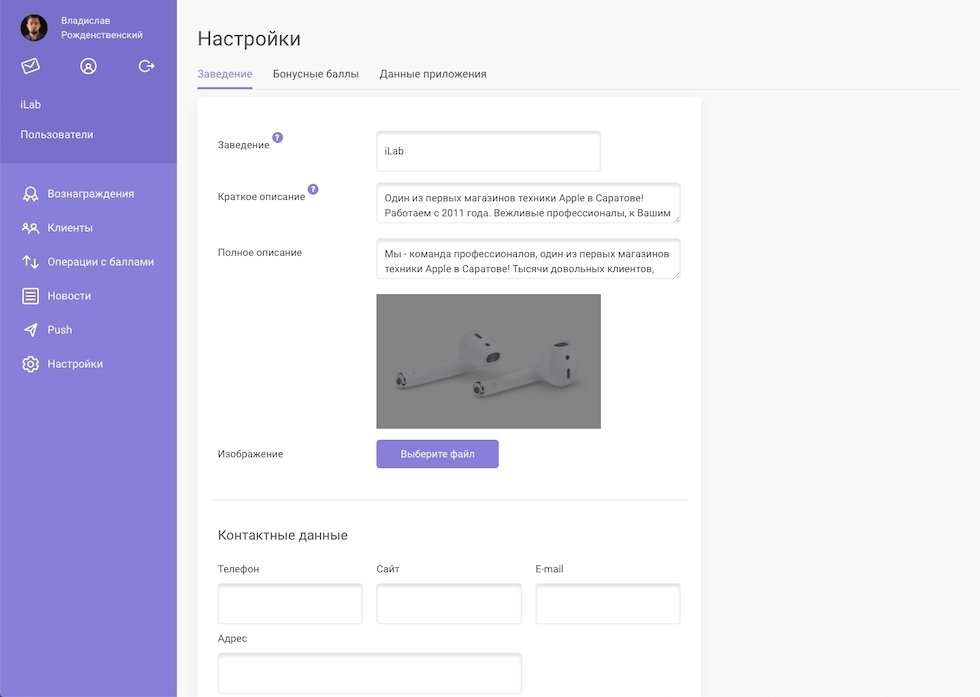
Task: Click into Полное описание text area
Action: [528, 258]
